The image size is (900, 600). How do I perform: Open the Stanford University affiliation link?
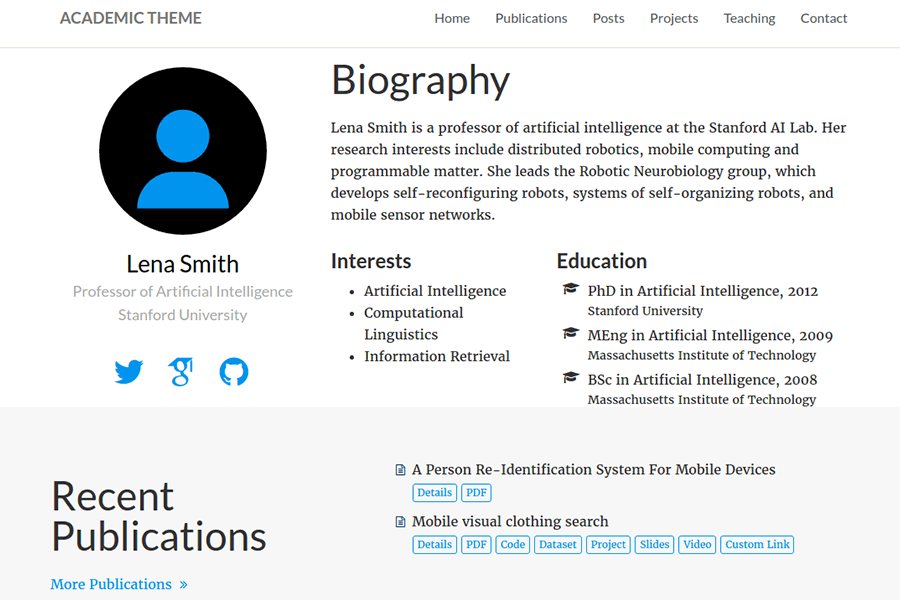(182, 315)
